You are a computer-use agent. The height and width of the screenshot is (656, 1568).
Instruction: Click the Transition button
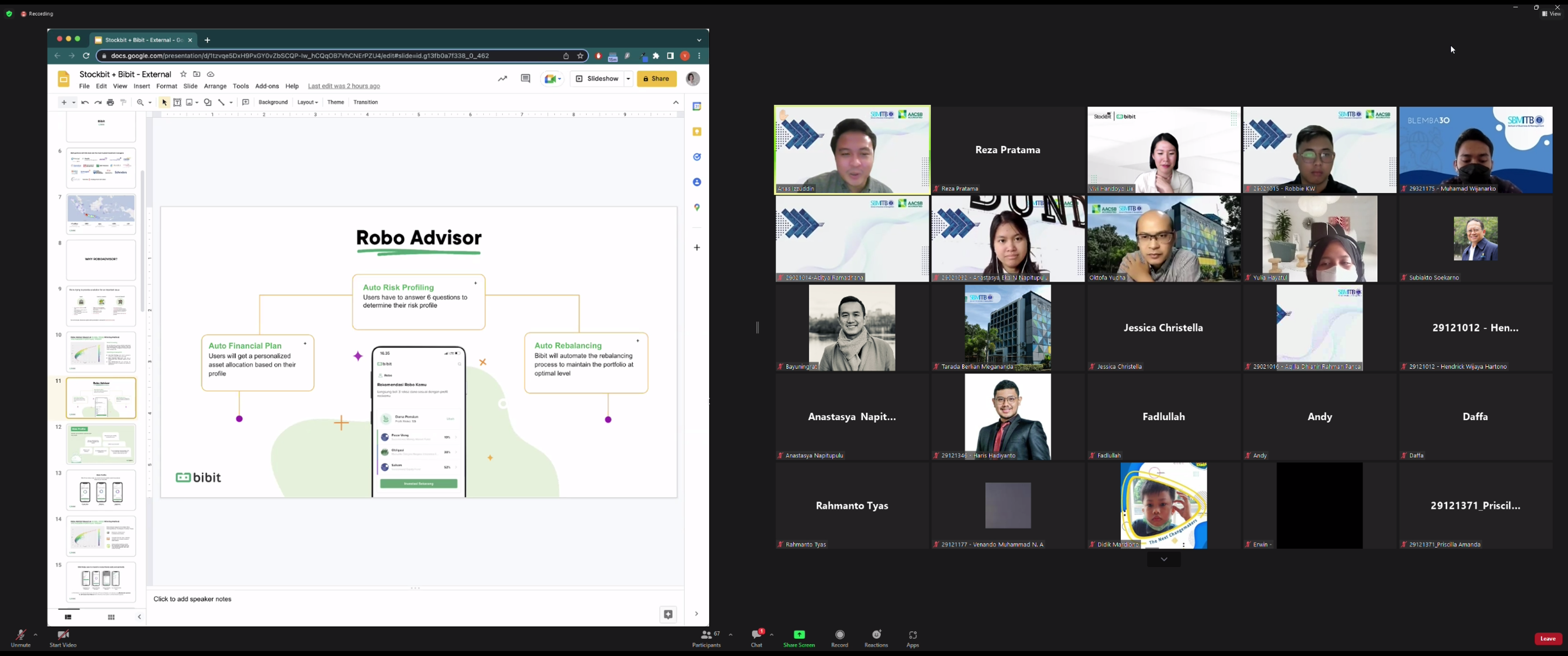[366, 102]
